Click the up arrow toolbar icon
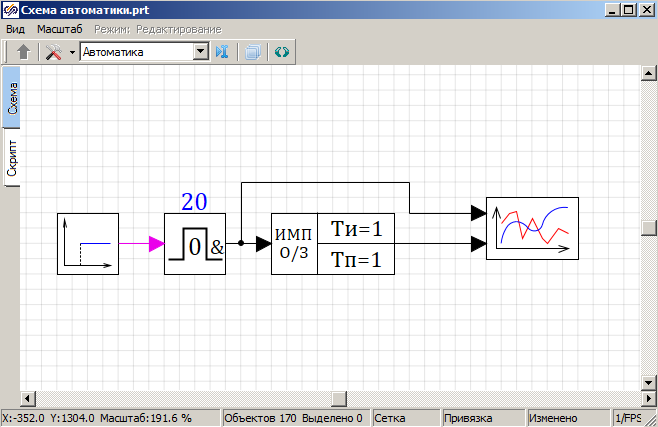Viewport: 658px width, 427px height. point(23,52)
